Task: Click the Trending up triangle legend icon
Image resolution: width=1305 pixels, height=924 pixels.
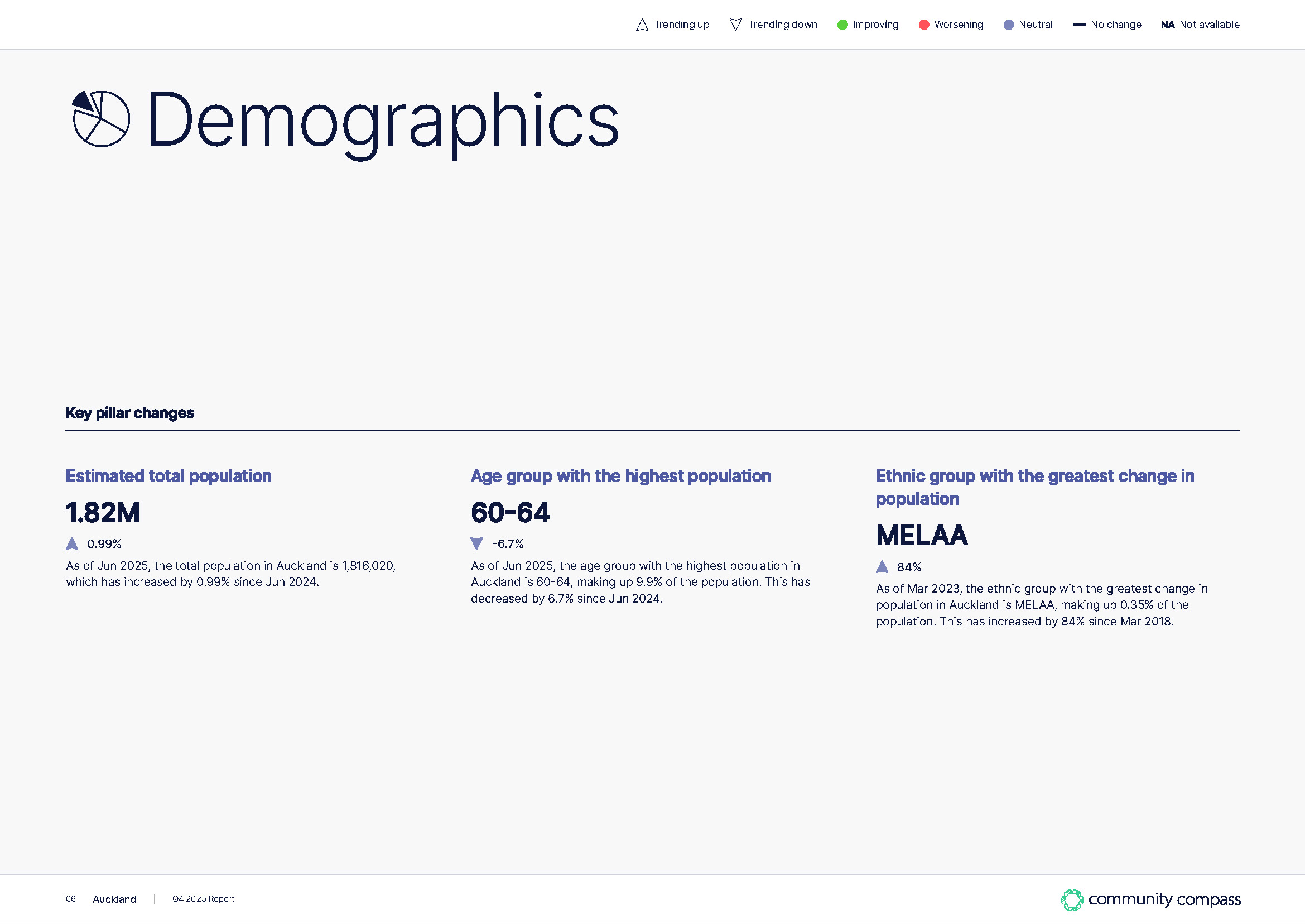Action: [642, 25]
